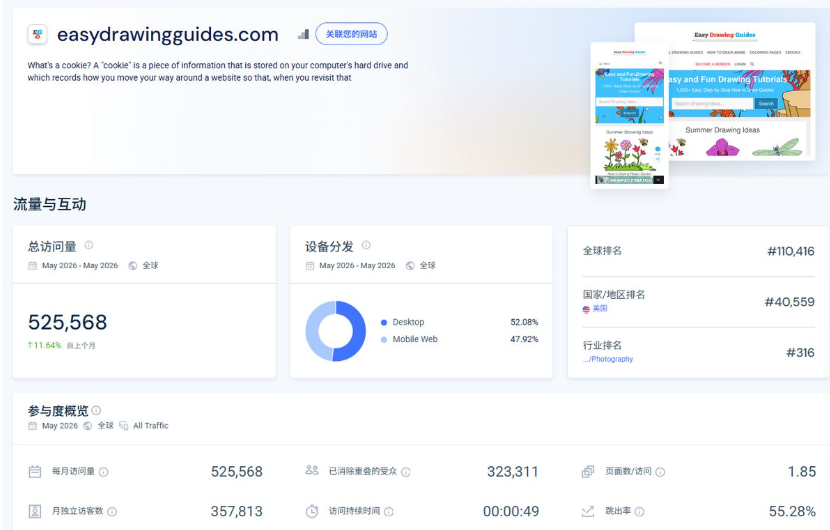
Task: Click calendar icon in 参与度概览 header
Action: (x=33, y=426)
